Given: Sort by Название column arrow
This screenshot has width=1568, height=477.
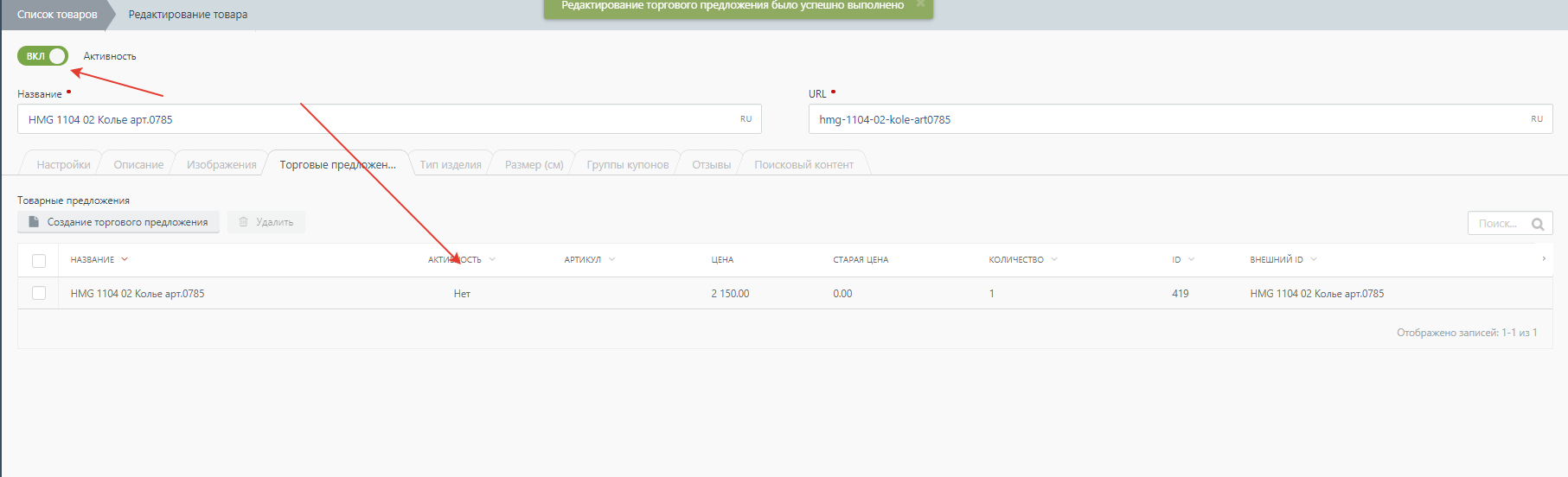Looking at the screenshot, I should [125, 259].
